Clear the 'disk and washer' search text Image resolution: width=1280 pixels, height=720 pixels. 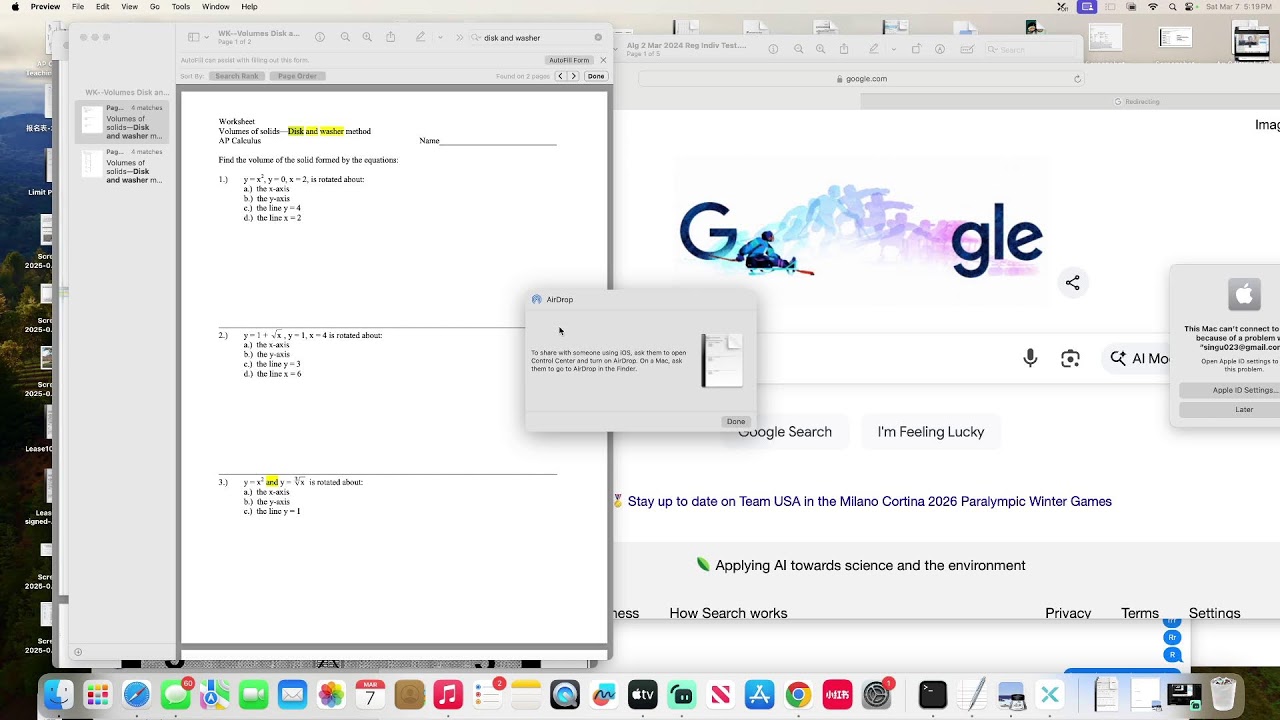(598, 38)
